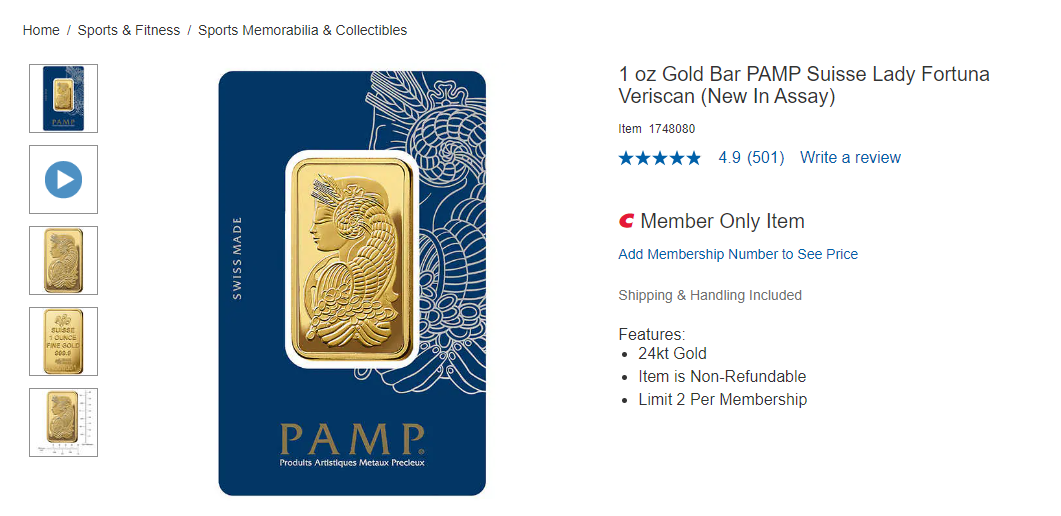Click the Limit 2 Per Membership feature
The width and height of the screenshot is (1061, 516).
(722, 400)
